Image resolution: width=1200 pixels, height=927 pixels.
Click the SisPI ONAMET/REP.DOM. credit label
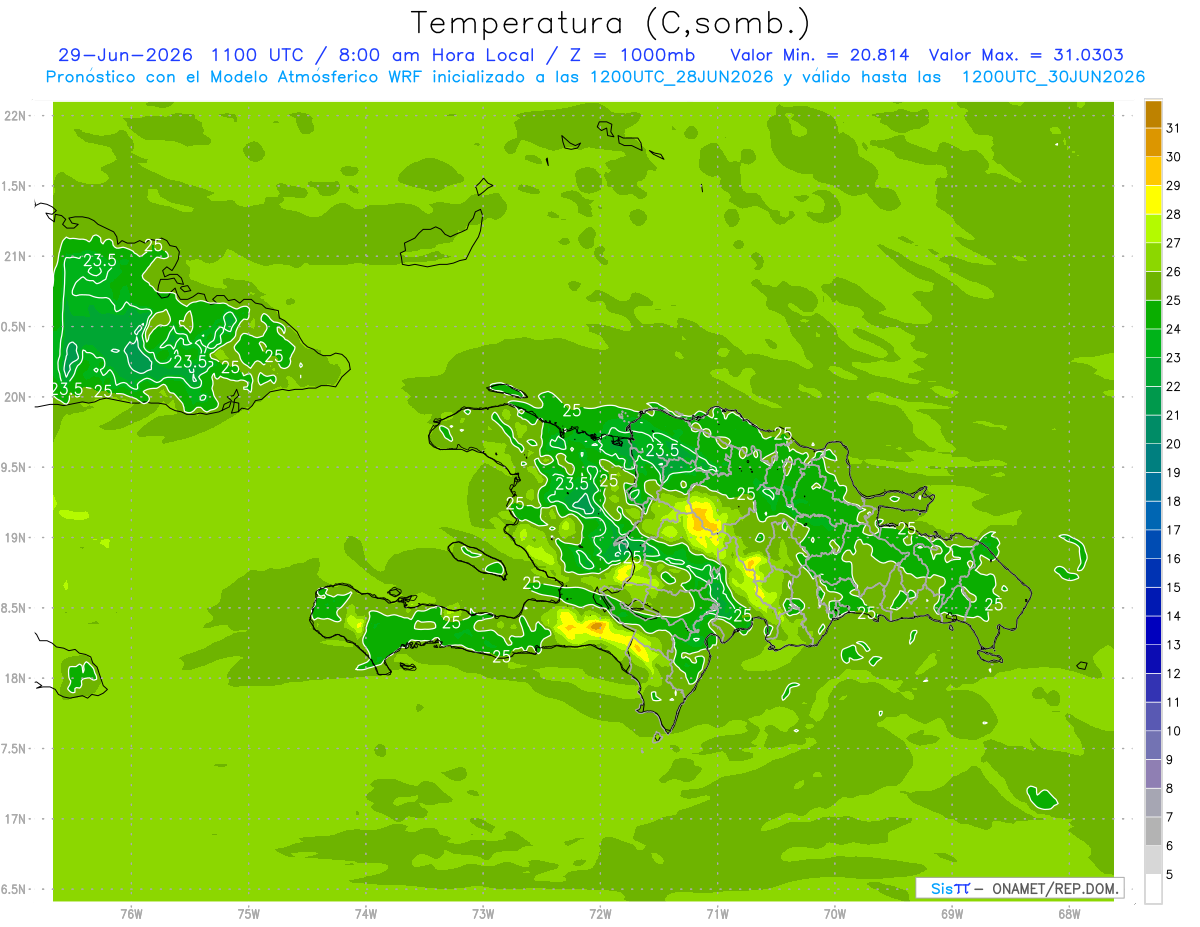1021,888
